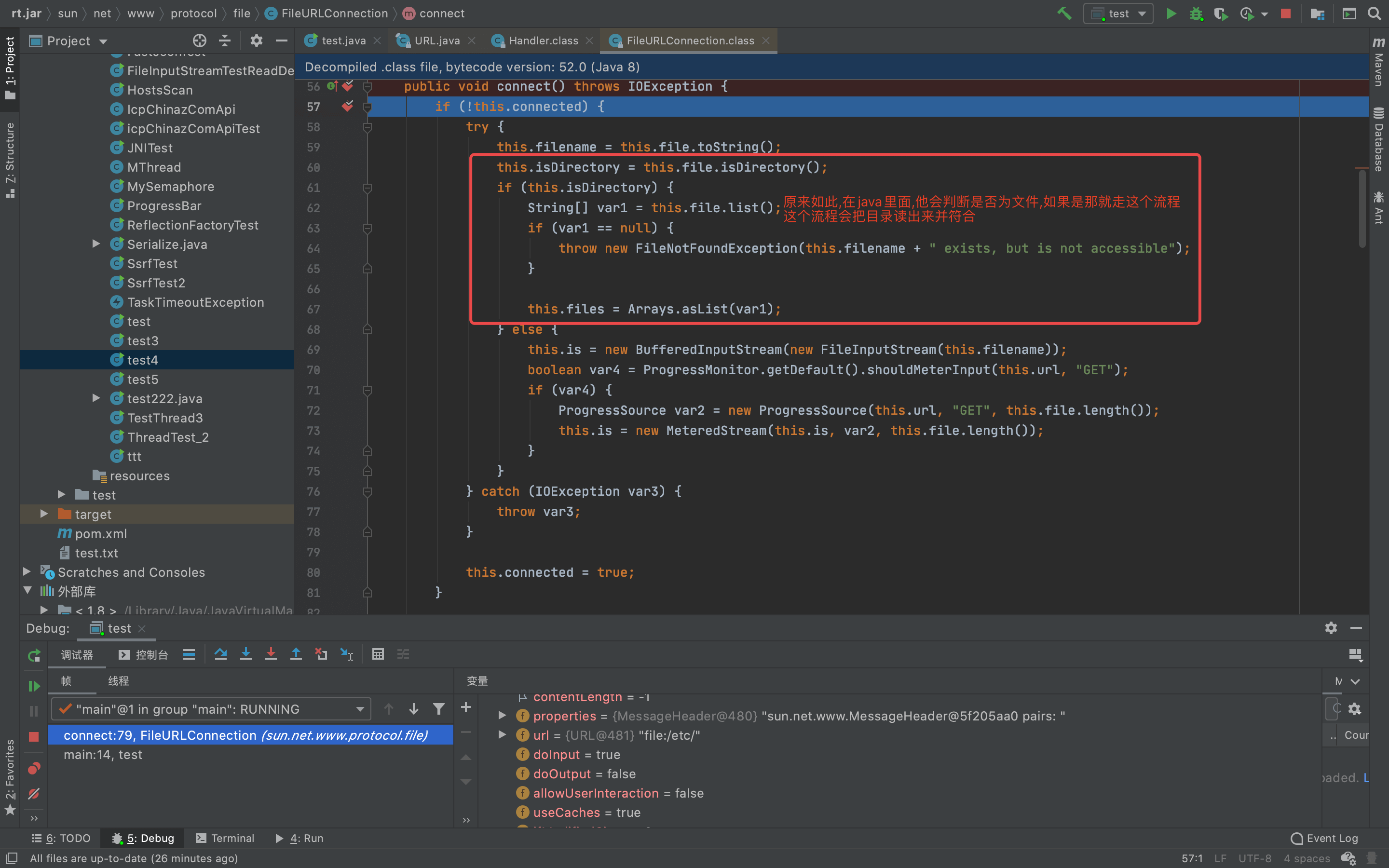Toggle the Structure tool window
Viewport: 1389px width, 868px height.
point(10,160)
